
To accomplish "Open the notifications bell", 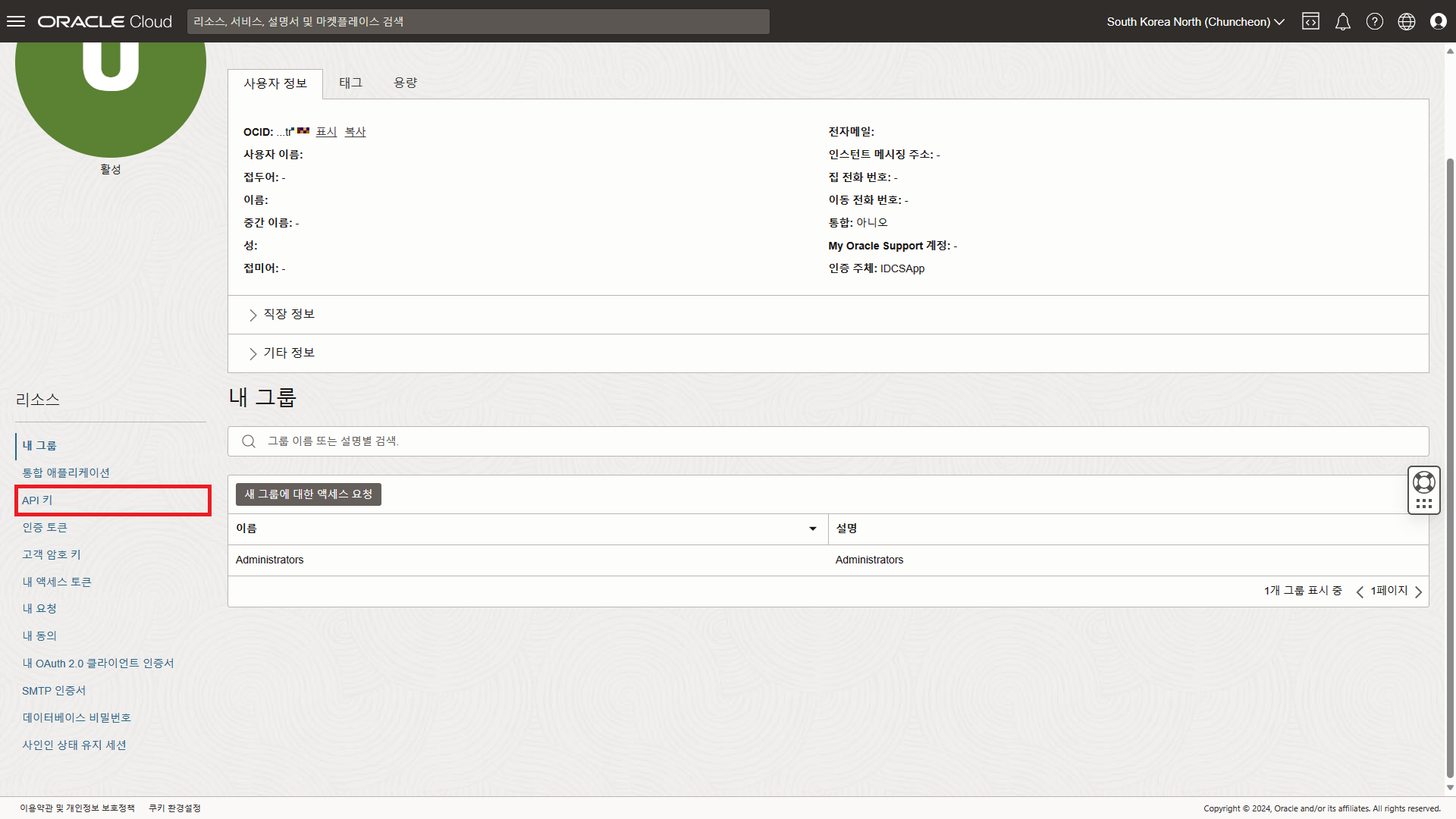I will (x=1342, y=21).
